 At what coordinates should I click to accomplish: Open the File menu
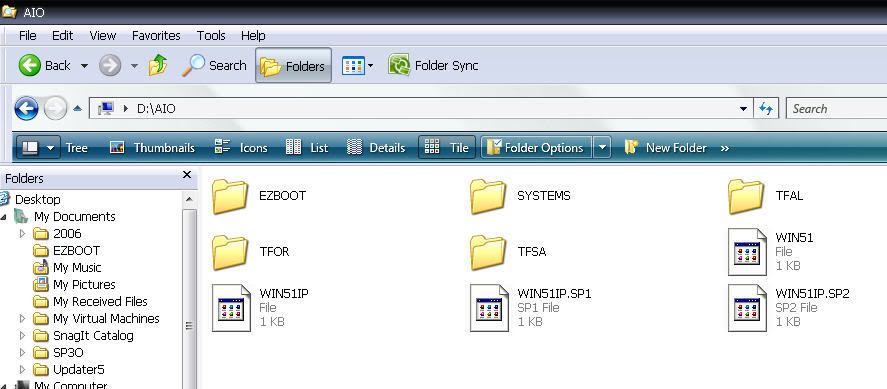[x=27, y=35]
